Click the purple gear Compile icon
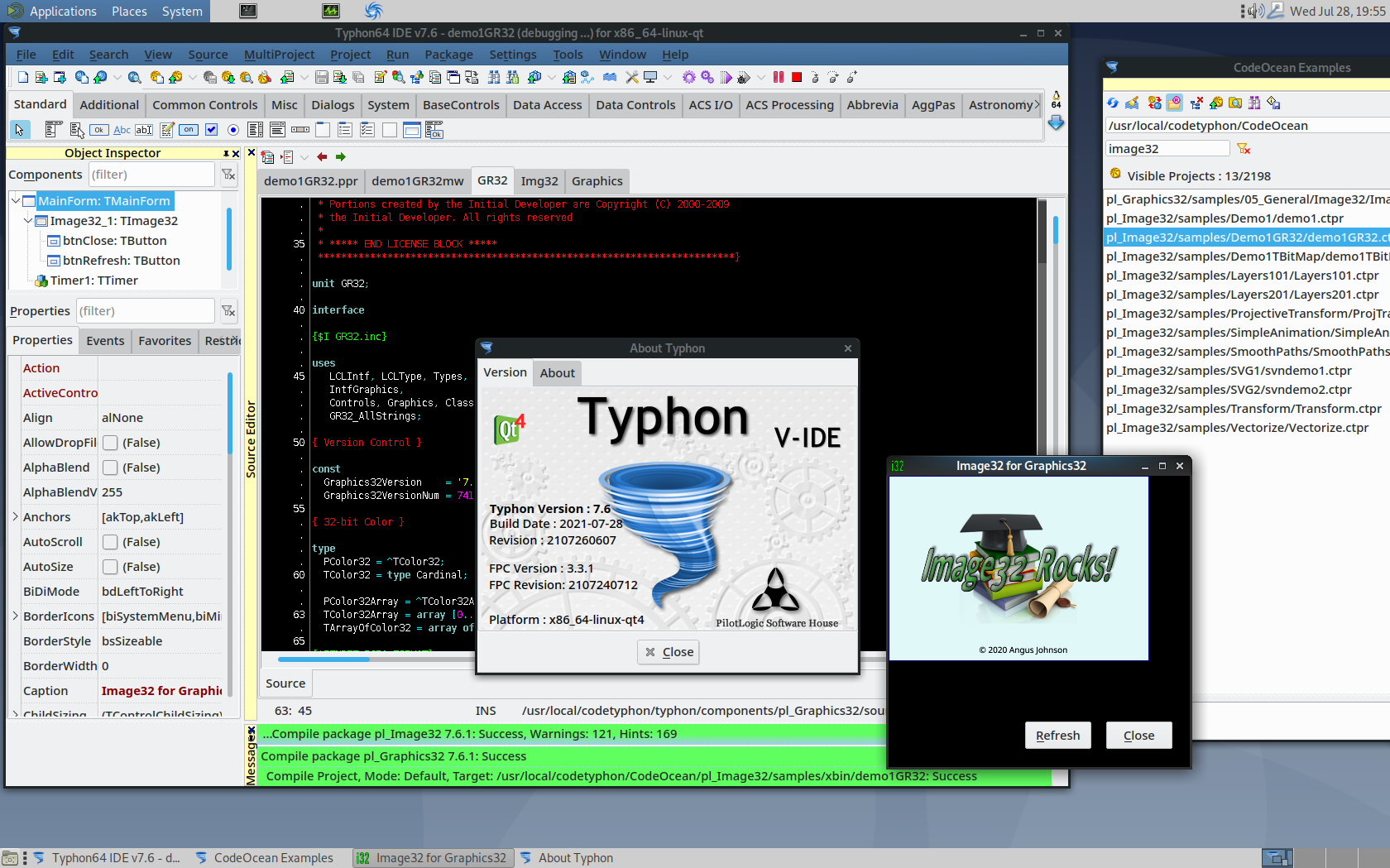 [688, 77]
